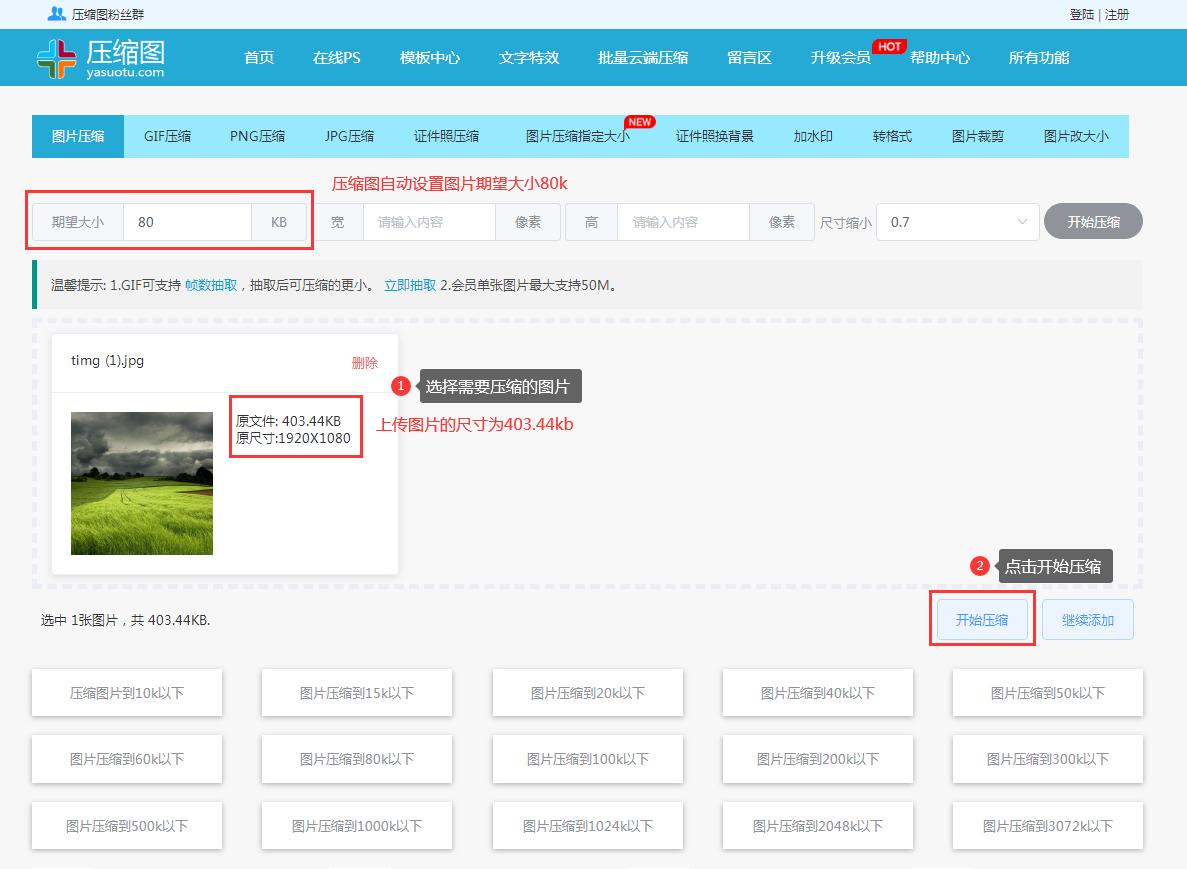Open the 帮助中心 help center
The image size is (1187, 869).
pyautogui.click(x=938, y=57)
